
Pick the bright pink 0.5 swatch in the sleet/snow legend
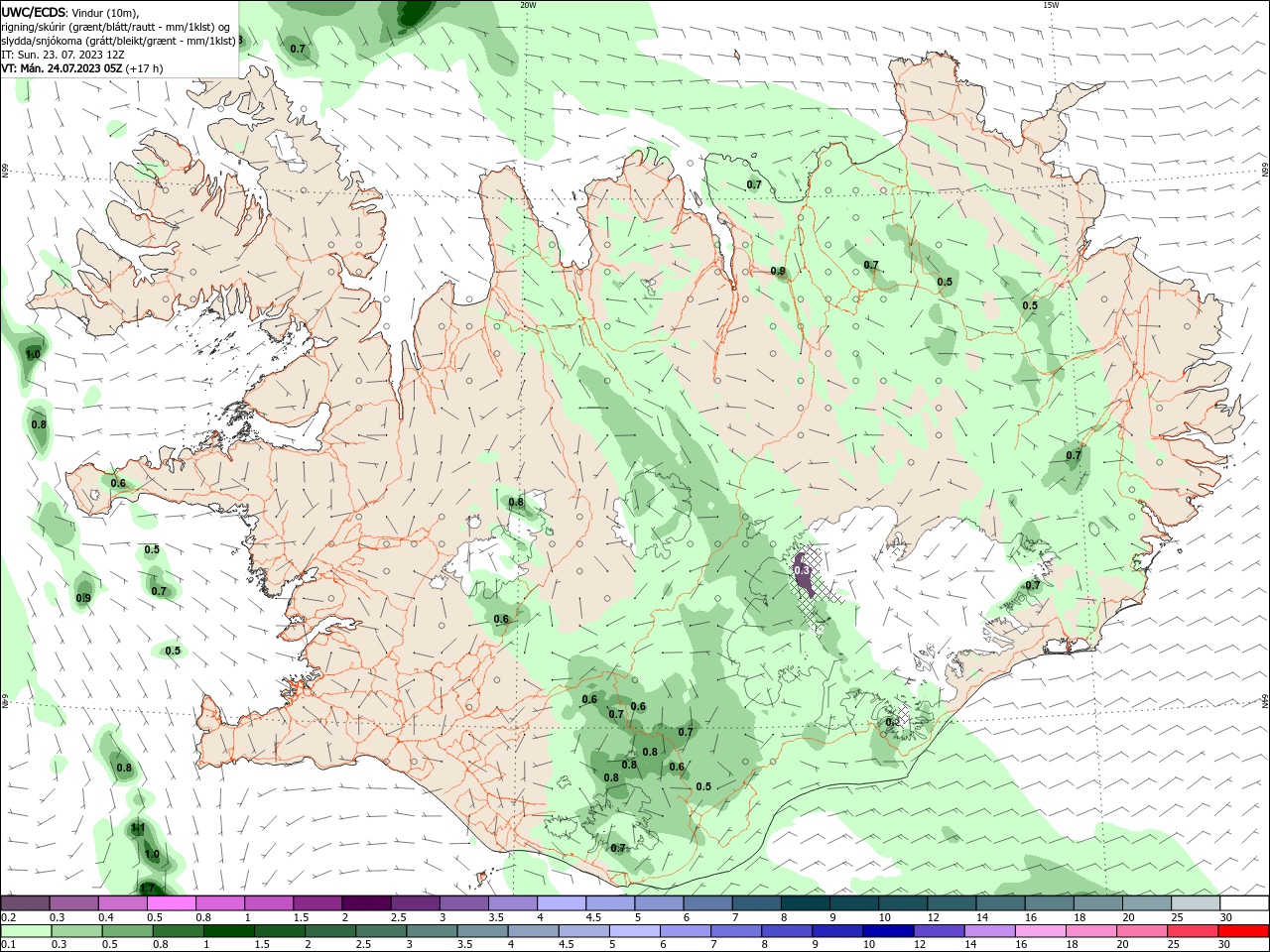(x=171, y=903)
